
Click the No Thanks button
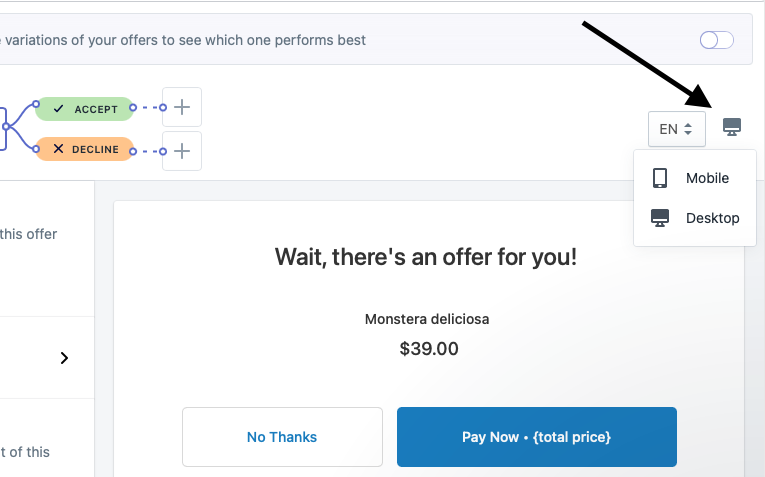[282, 437]
